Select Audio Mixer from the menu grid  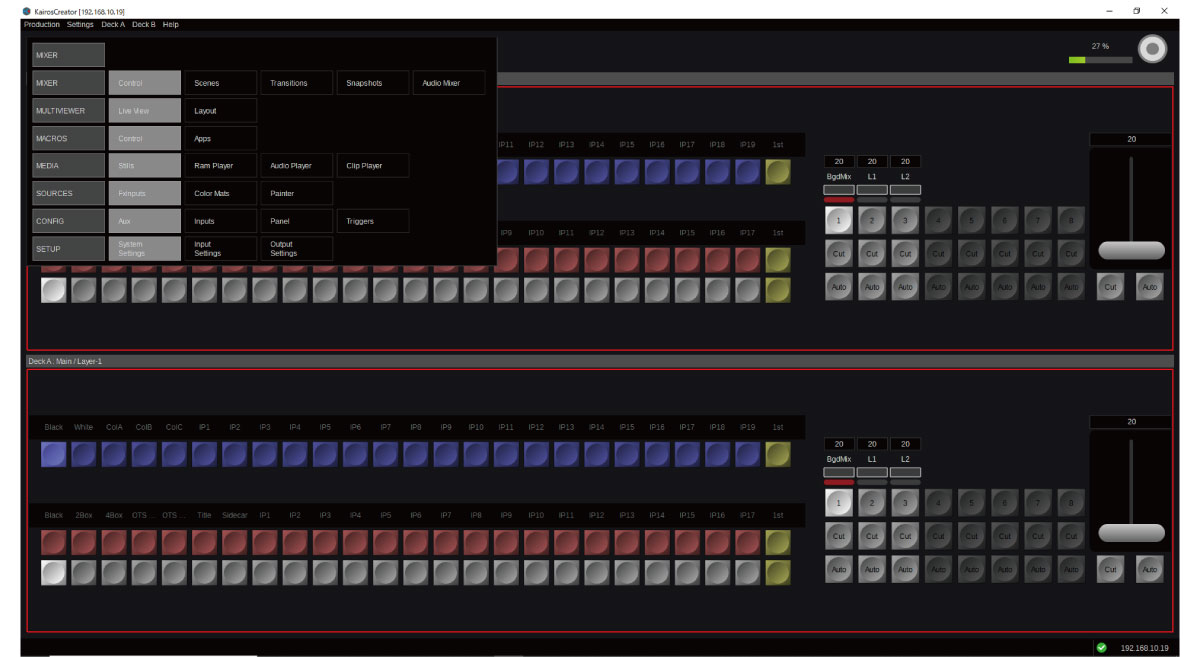pos(448,83)
